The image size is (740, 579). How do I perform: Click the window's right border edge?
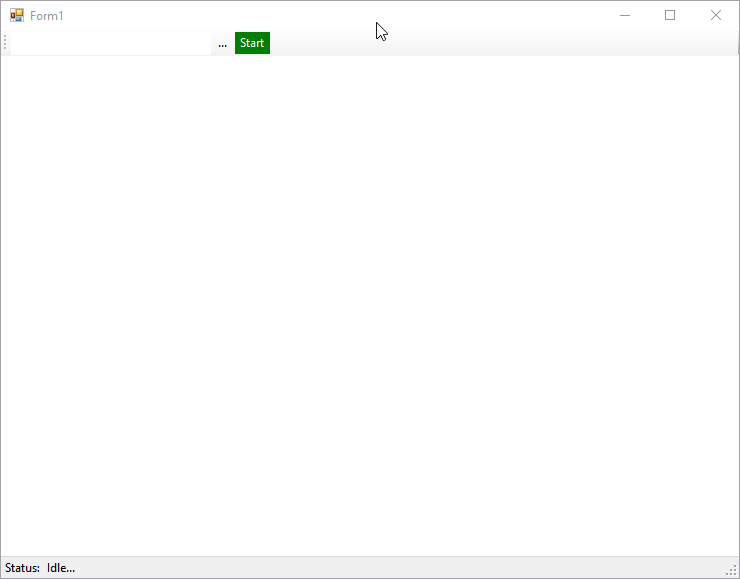pyautogui.click(x=739, y=300)
